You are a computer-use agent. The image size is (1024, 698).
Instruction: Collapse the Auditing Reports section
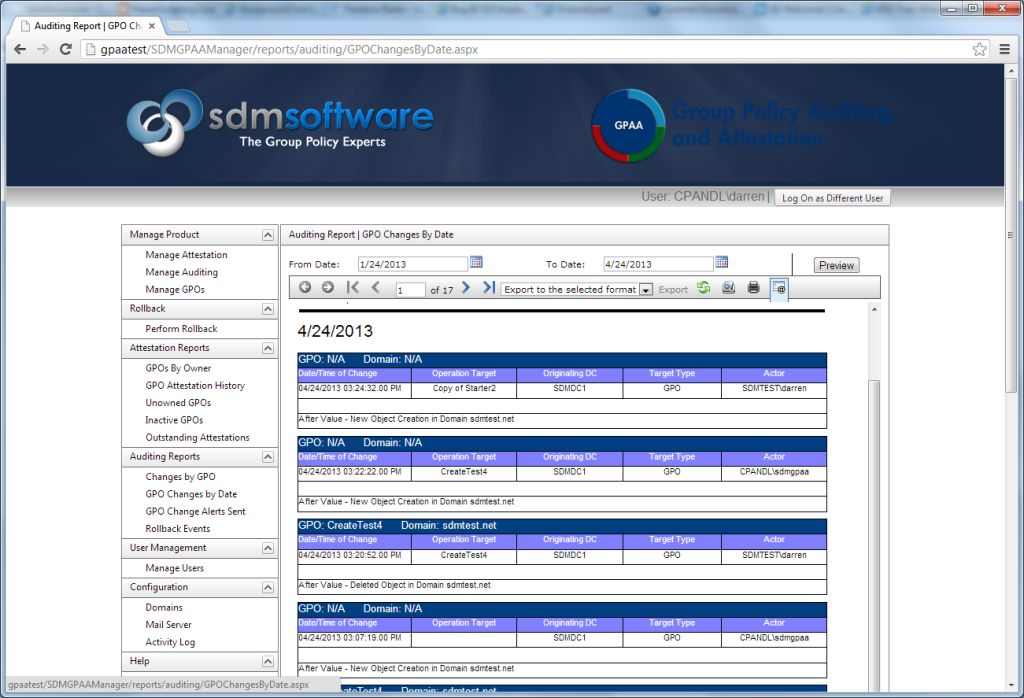point(266,457)
